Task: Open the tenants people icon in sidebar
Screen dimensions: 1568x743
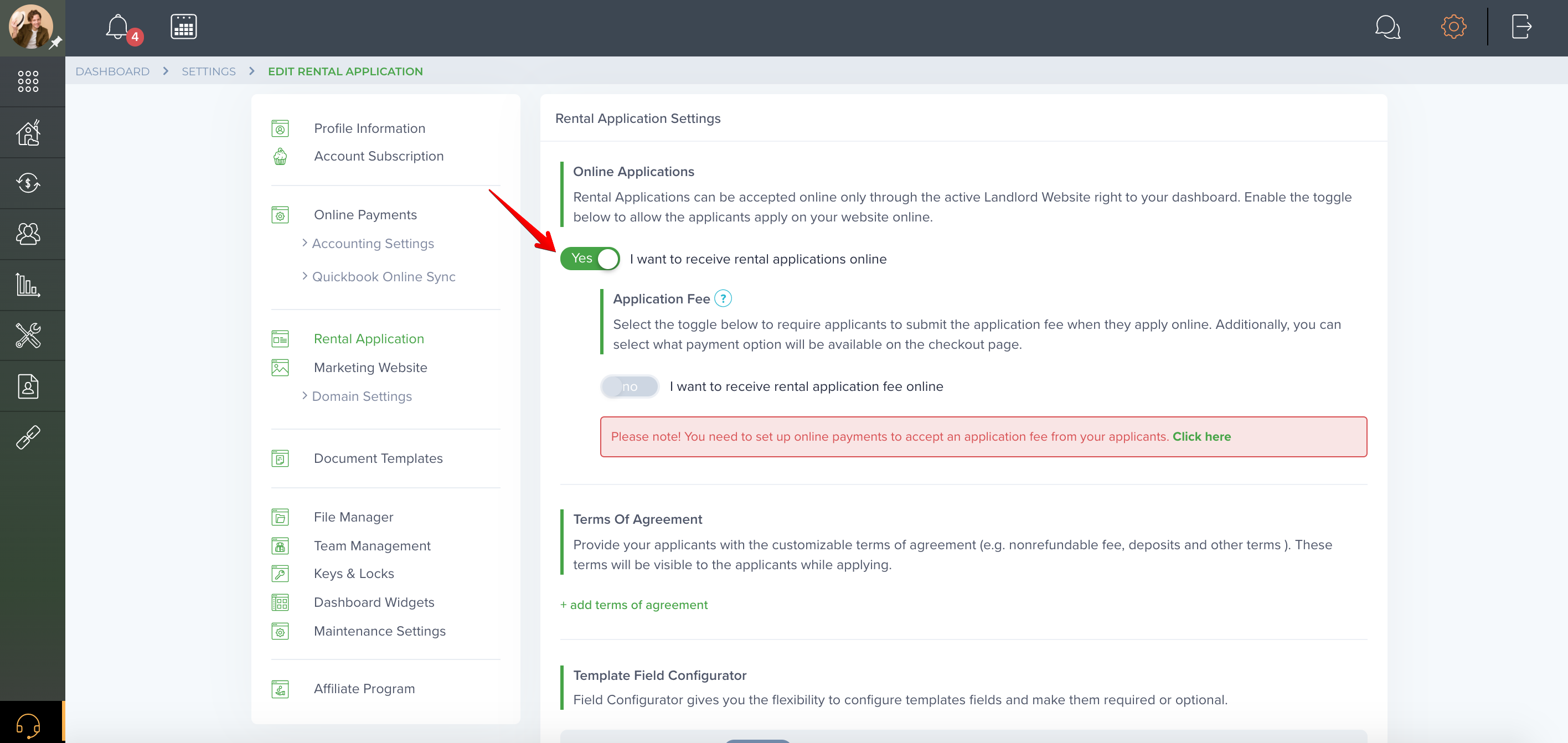Action: [x=28, y=234]
